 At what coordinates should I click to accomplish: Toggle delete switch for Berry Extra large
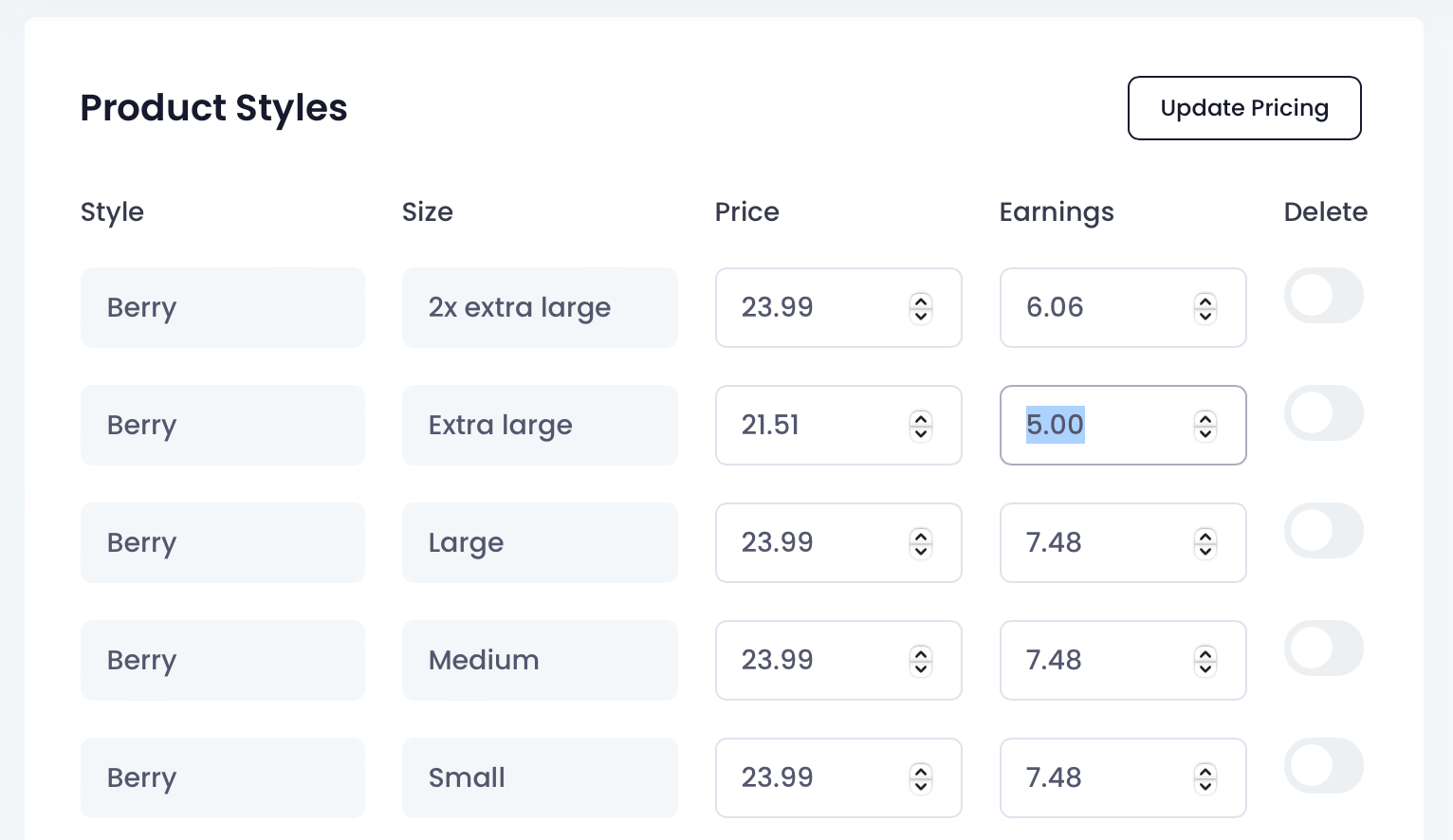click(x=1324, y=413)
